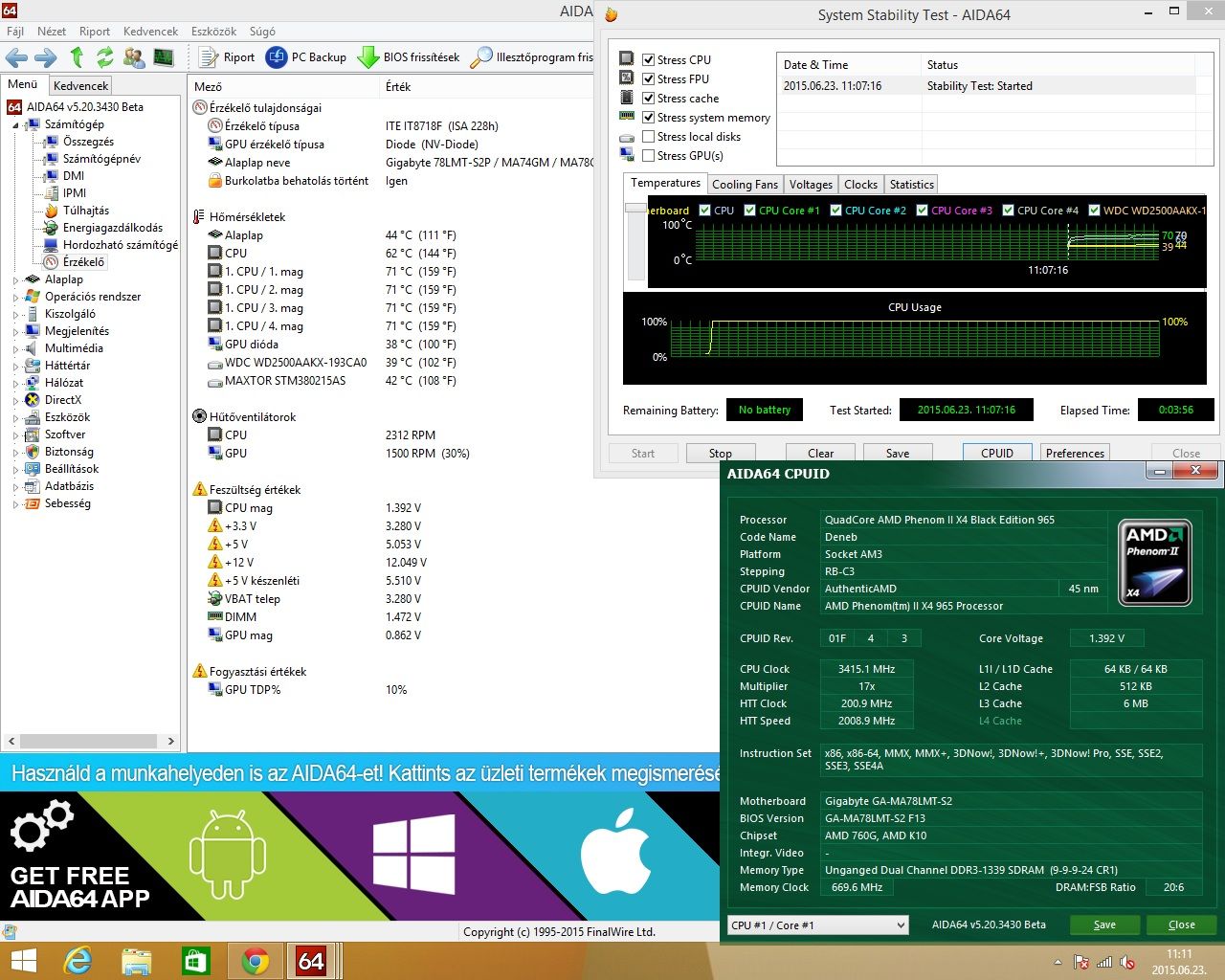Screen dimensions: 1225x980
Task: Switch to the Kedvencek tab
Action: [81, 85]
